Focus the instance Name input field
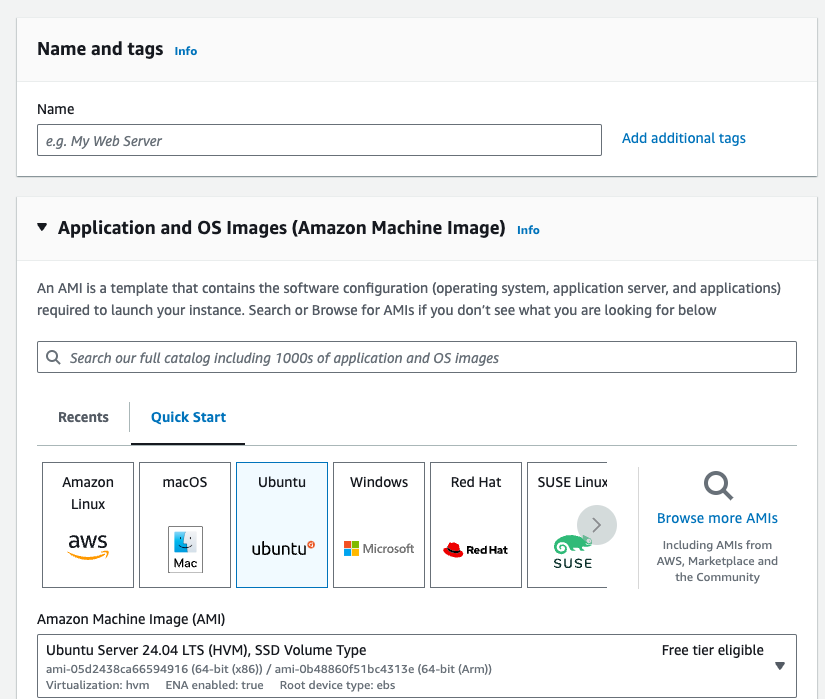This screenshot has width=825, height=699. (x=319, y=140)
